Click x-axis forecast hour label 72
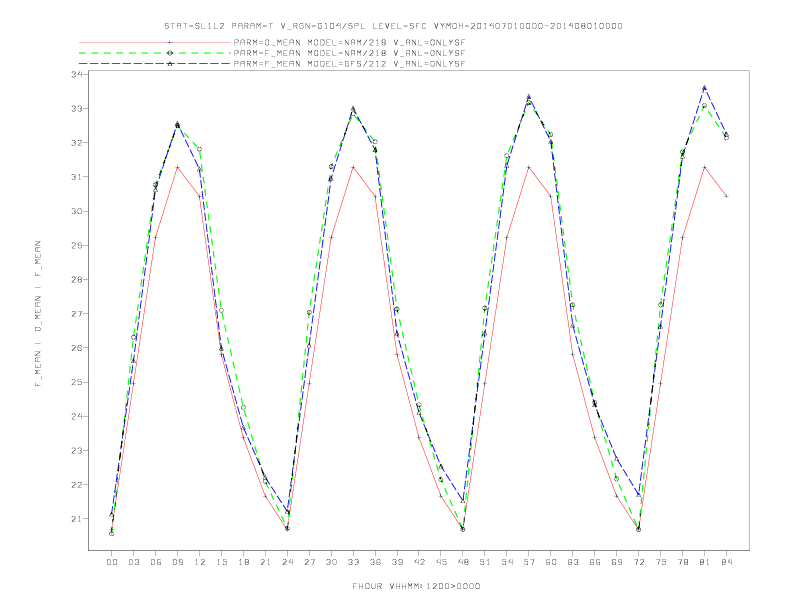 639,562
